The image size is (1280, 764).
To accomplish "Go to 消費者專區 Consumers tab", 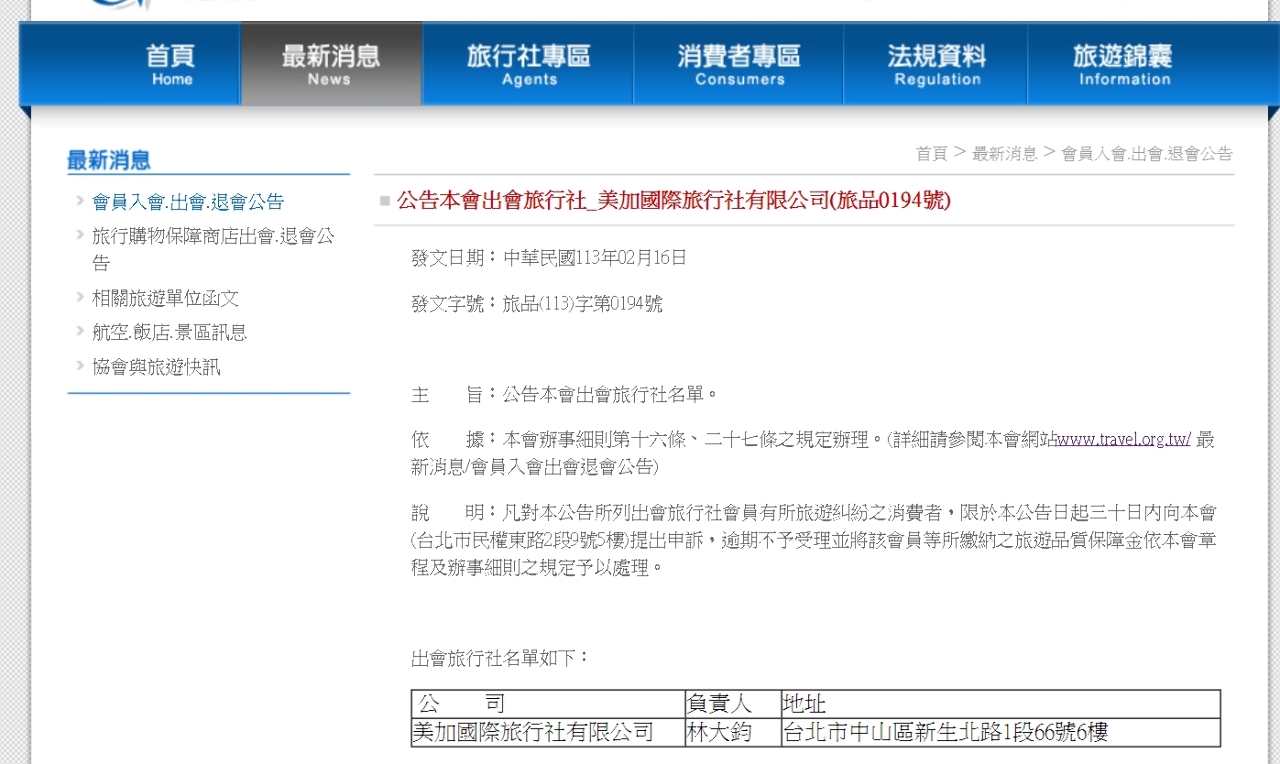I will point(739,65).
